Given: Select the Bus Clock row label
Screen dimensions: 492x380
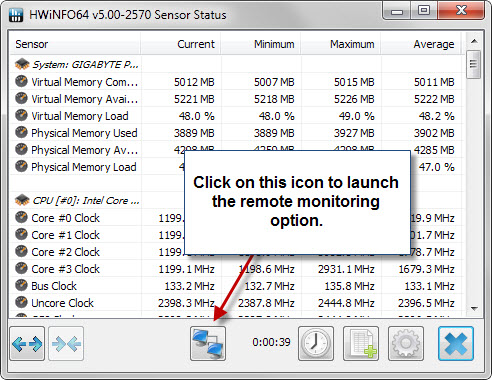Looking at the screenshot, I should [x=54, y=286].
